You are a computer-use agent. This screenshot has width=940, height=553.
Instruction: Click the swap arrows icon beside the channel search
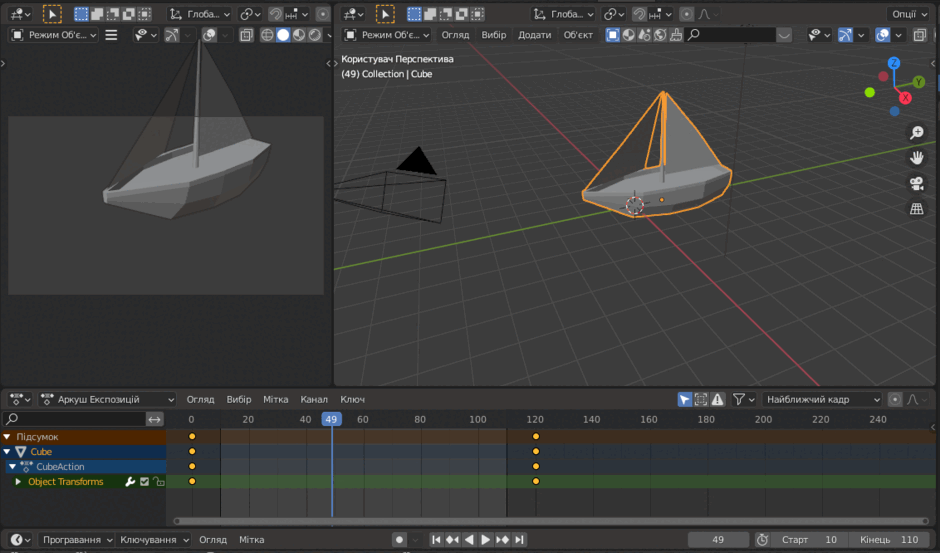tap(155, 419)
